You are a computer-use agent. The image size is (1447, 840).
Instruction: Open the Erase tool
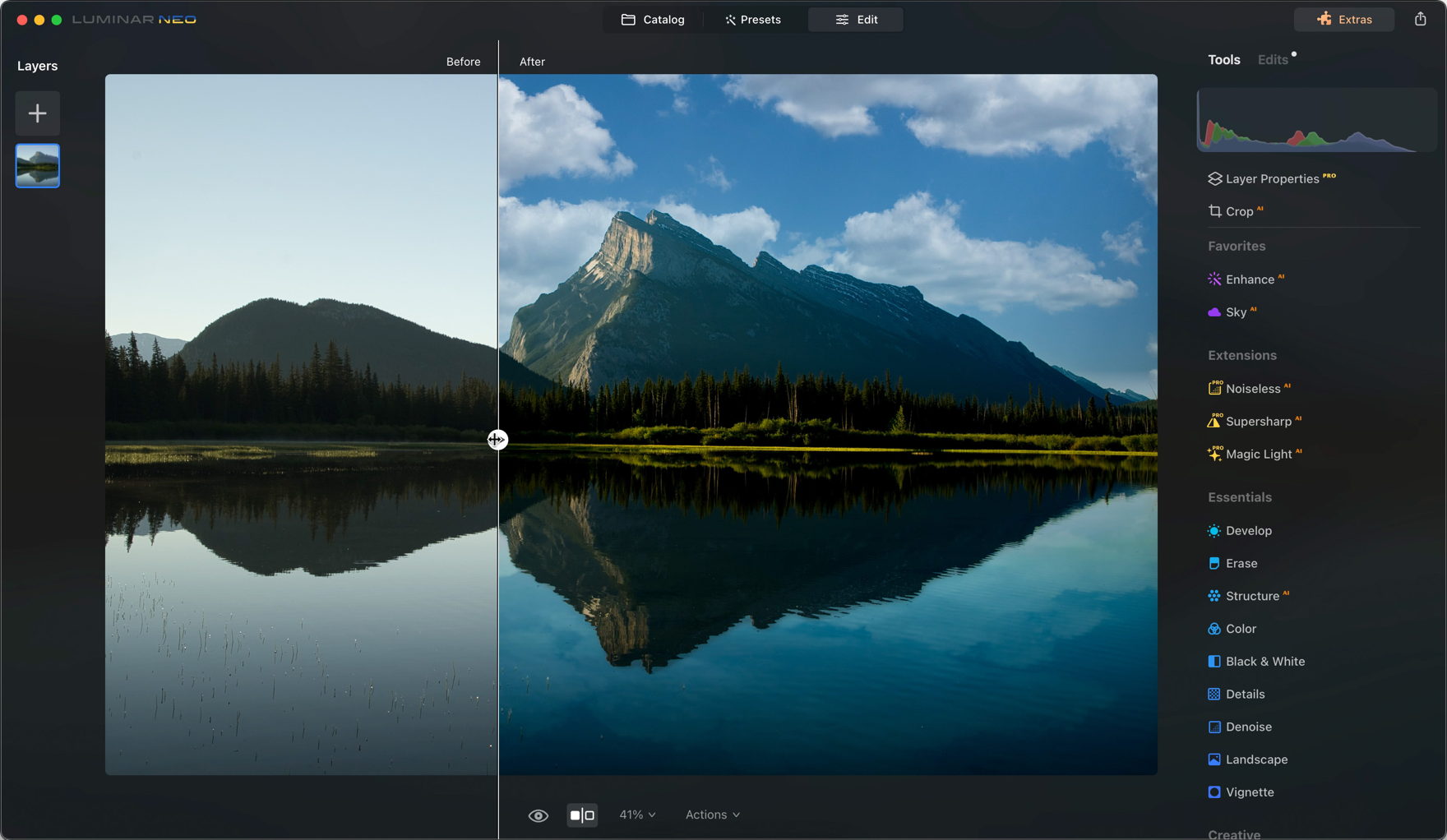[x=1241, y=563]
